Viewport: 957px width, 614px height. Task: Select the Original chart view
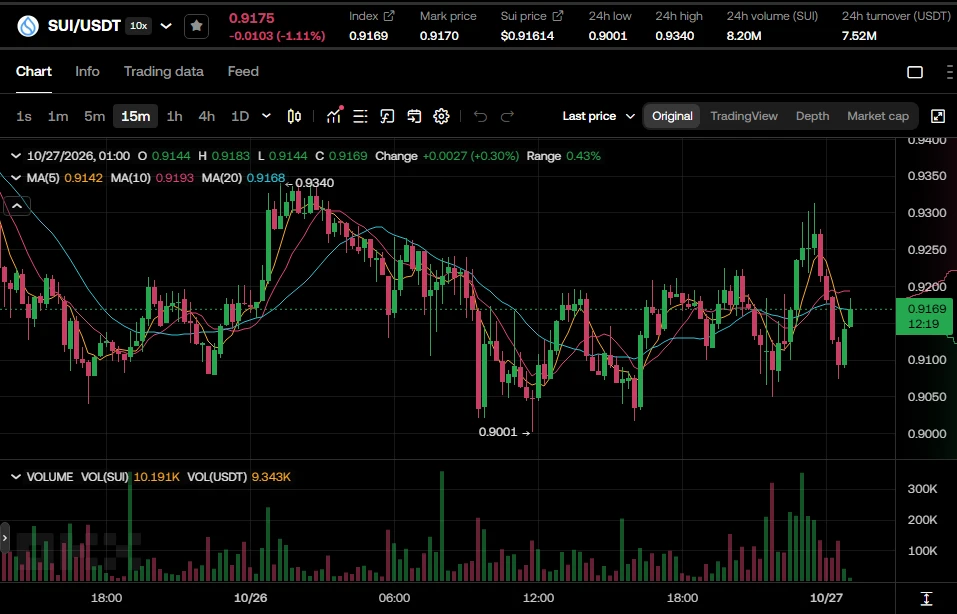[672, 116]
